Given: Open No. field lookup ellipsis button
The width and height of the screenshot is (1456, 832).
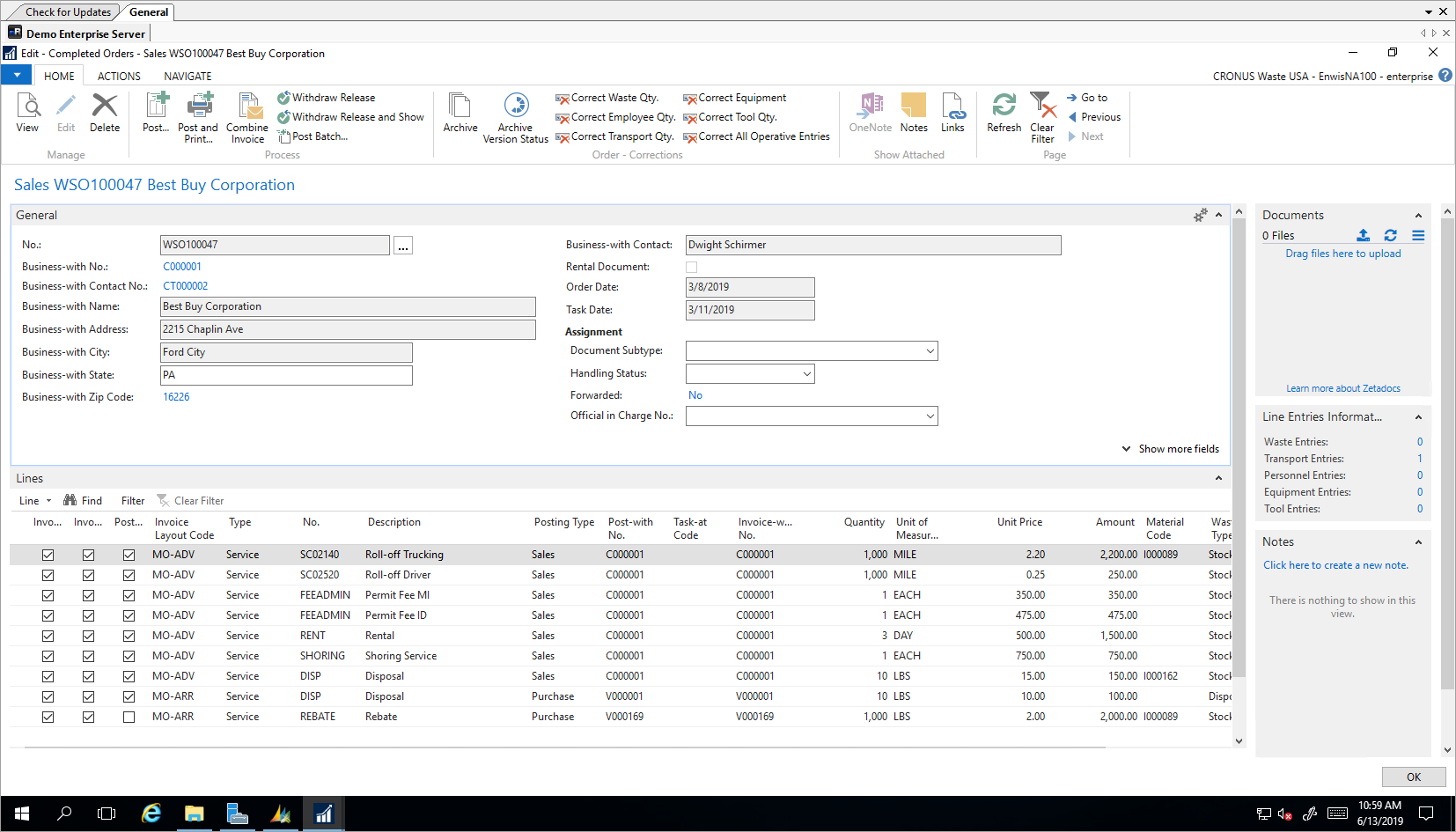Looking at the screenshot, I should (403, 246).
